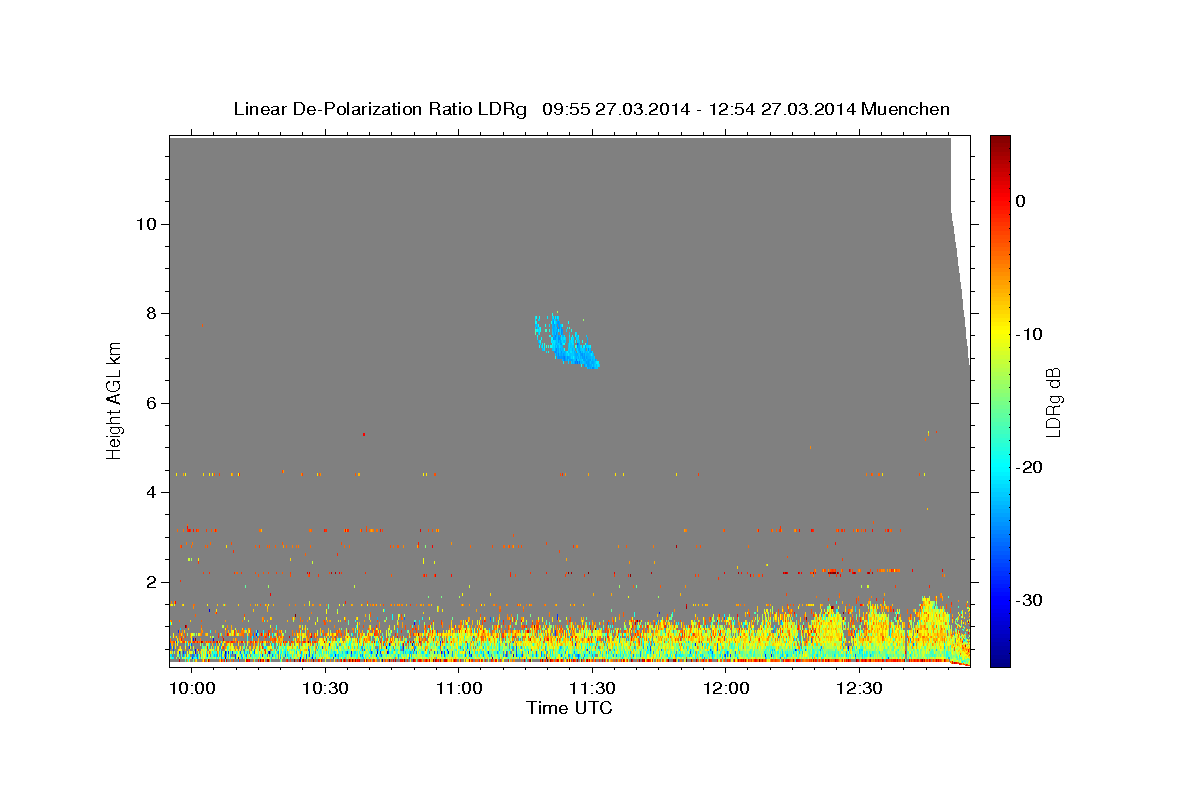Click the 10:30 time axis label
The width and height of the screenshot is (1200, 800).
tap(325, 689)
